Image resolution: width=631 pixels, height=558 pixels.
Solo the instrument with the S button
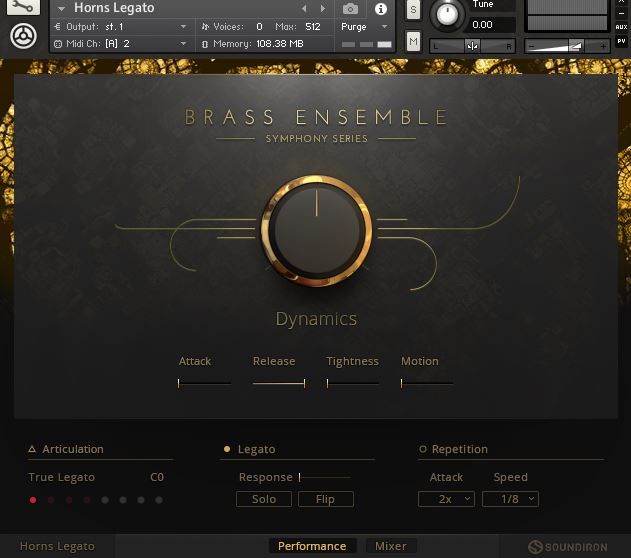tap(413, 10)
